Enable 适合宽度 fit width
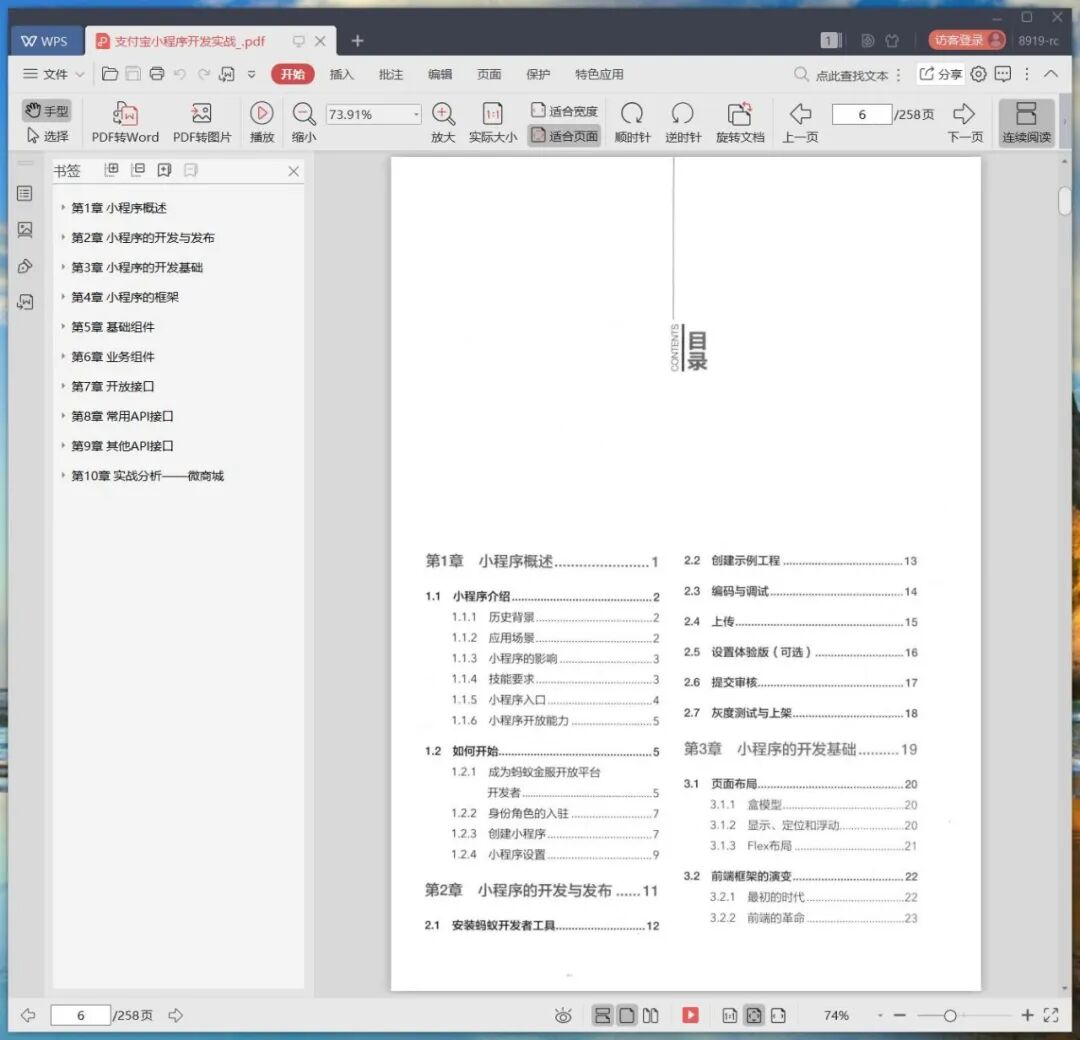 pos(564,111)
